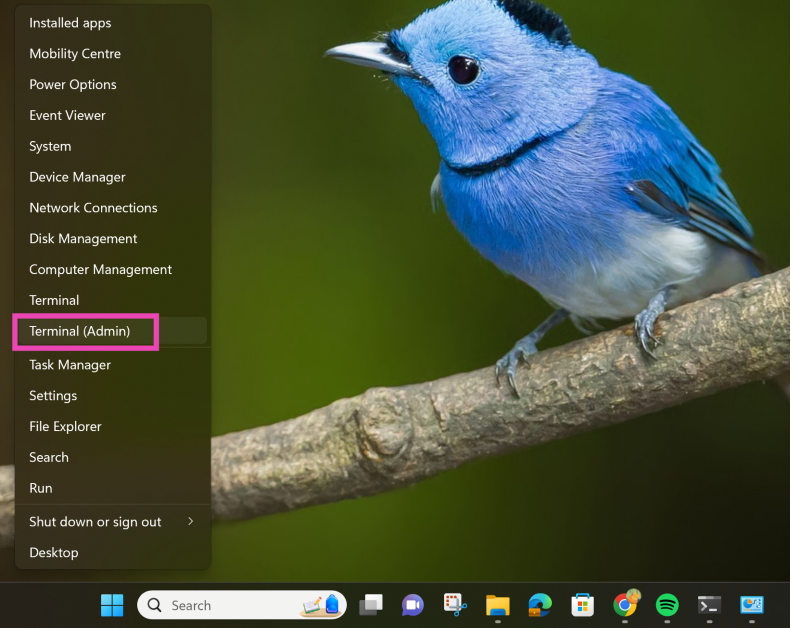
Task: Open the Windows Start button
Action: (x=112, y=605)
